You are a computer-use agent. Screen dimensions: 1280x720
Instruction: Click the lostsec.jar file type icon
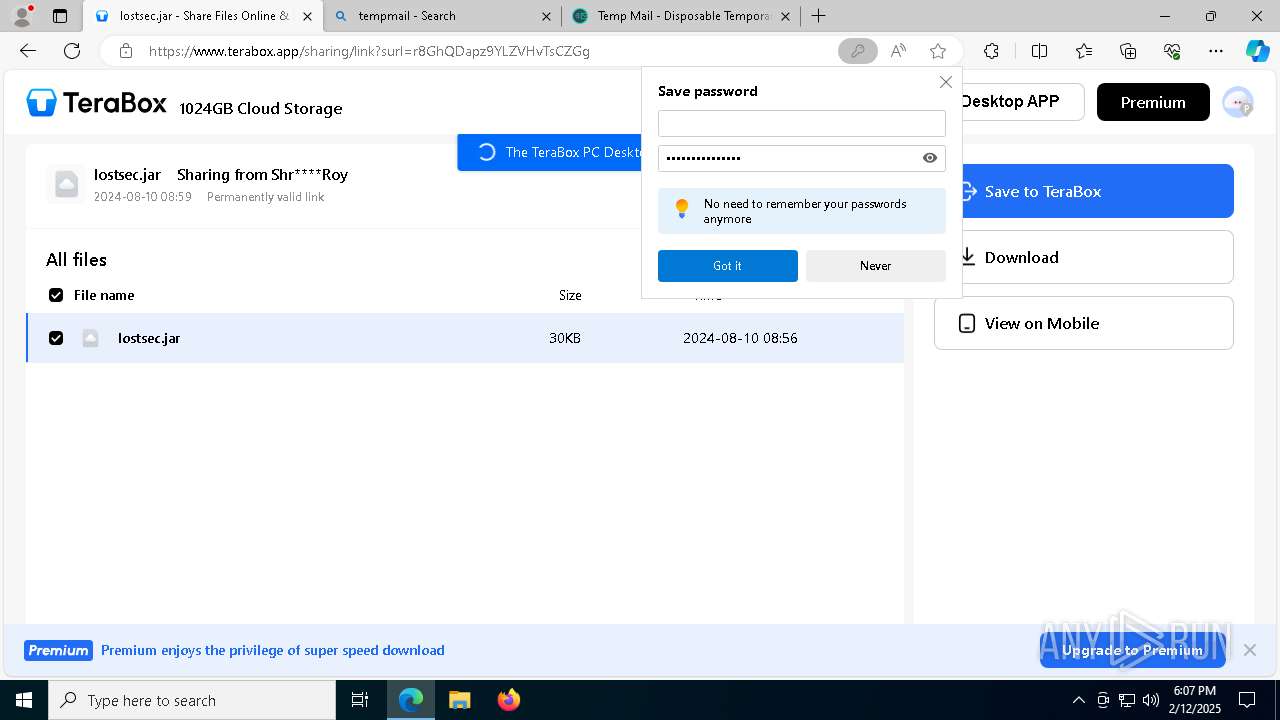pyautogui.click(x=90, y=338)
